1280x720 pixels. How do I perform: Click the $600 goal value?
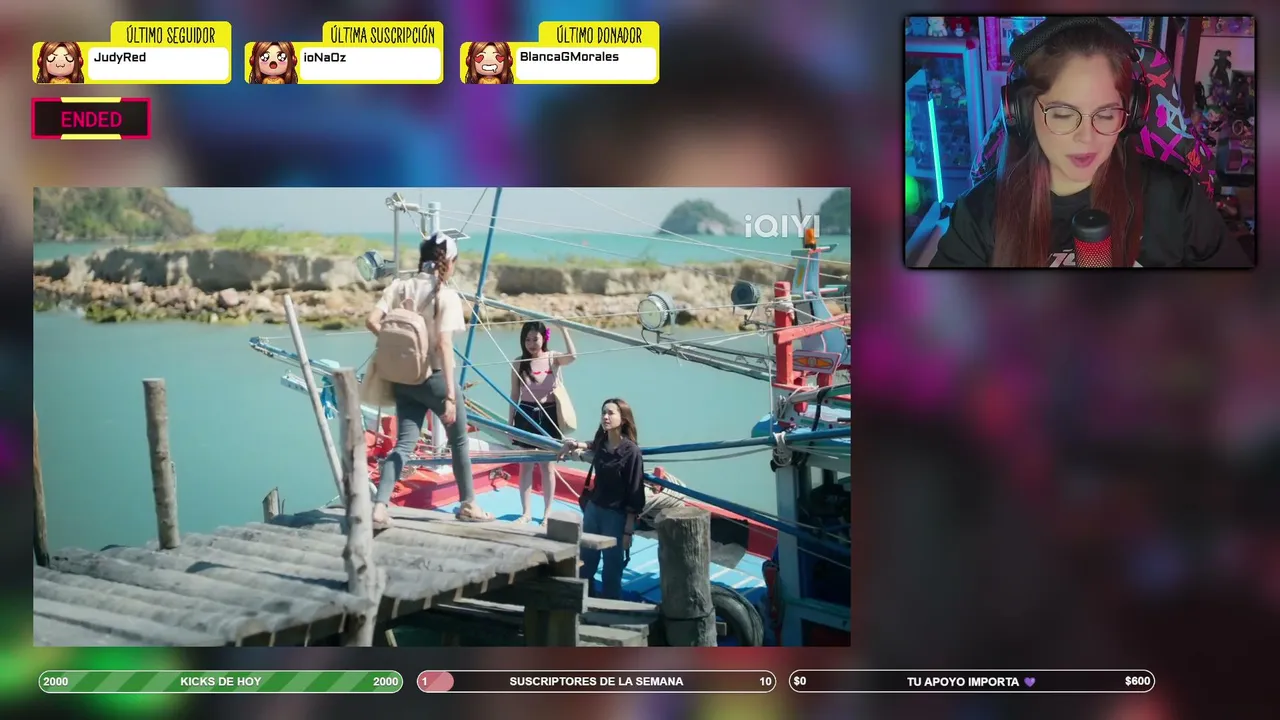(1137, 682)
